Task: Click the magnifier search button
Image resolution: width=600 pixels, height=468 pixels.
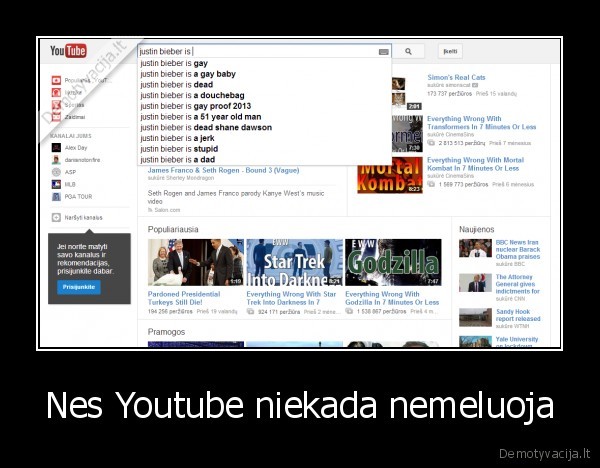Action: (408, 51)
